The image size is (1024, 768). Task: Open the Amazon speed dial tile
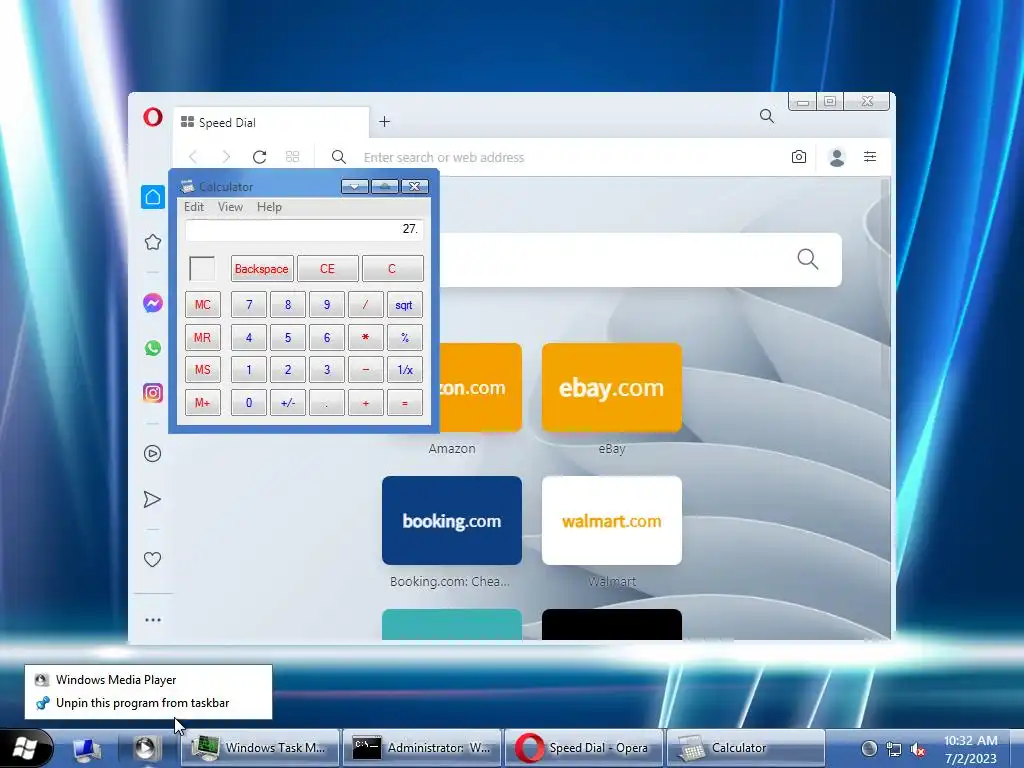481,388
